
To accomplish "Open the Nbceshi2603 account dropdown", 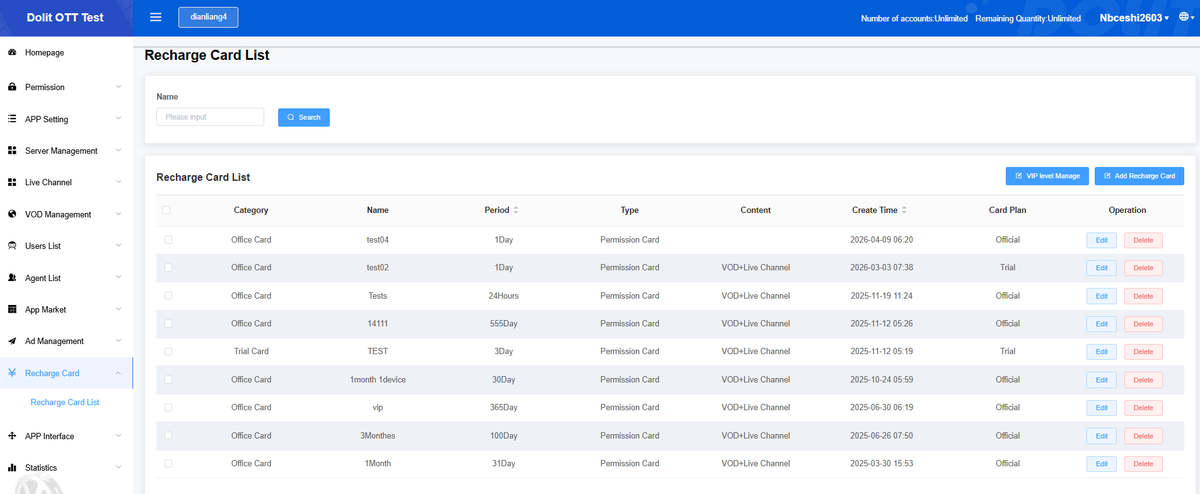I will pyautogui.click(x=1134, y=18).
